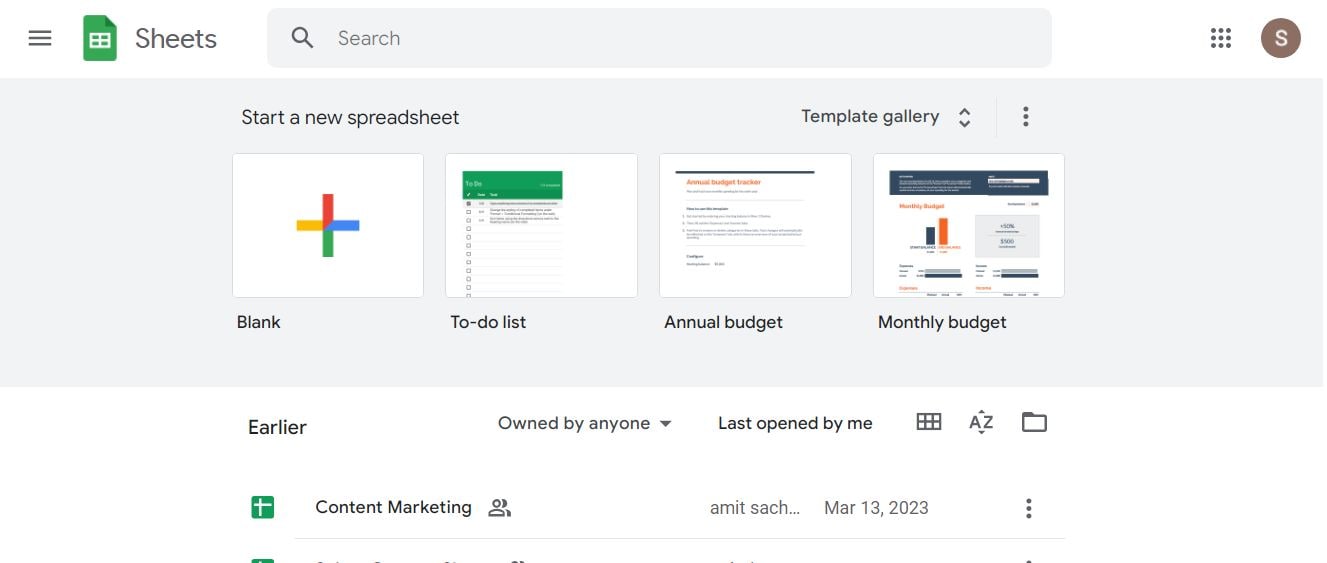
Task: Open the AZ sort options
Action: (x=981, y=422)
